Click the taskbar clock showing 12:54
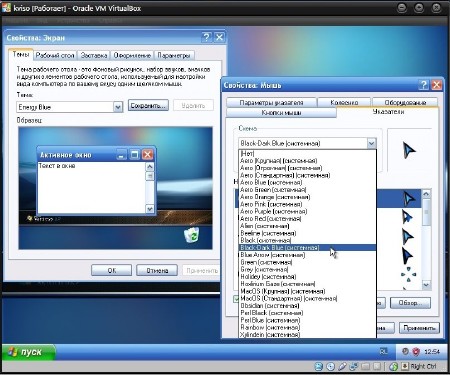The image size is (450, 375). click(x=432, y=352)
